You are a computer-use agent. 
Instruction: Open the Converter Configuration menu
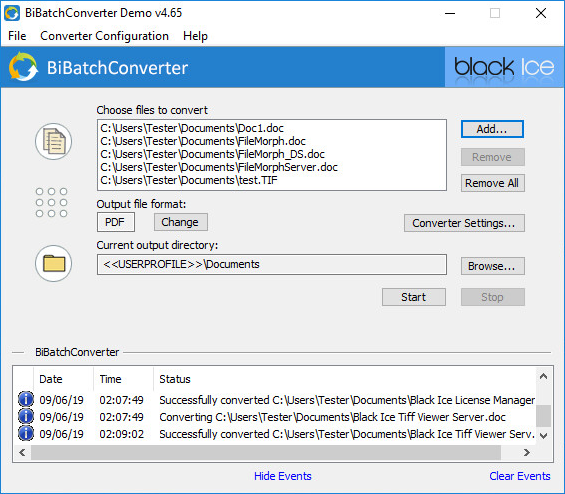click(x=104, y=36)
